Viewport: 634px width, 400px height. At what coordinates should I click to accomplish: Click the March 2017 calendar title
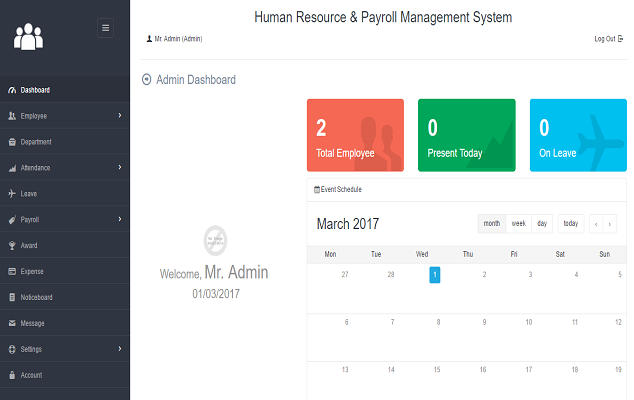click(x=348, y=224)
